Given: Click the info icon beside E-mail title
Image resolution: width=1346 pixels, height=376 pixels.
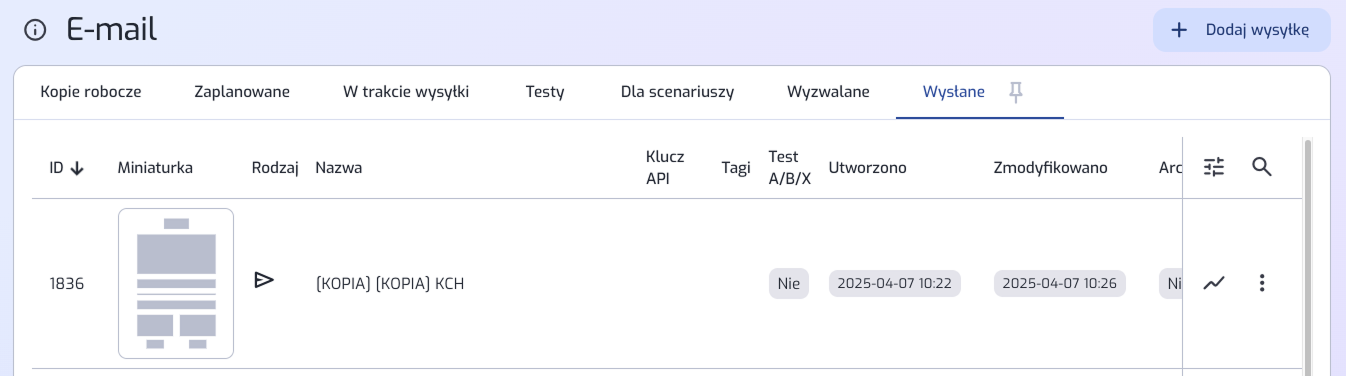Looking at the screenshot, I should 35,31.
